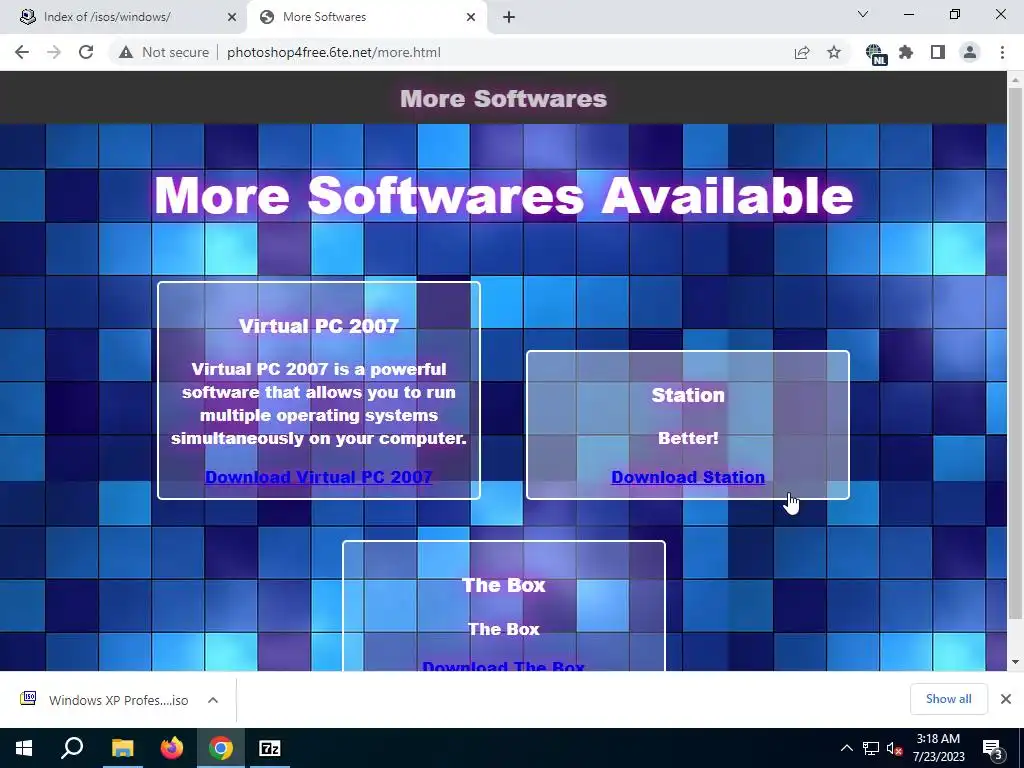Click the muted volume tray icon
The width and height of the screenshot is (1024, 768).
click(x=895, y=748)
